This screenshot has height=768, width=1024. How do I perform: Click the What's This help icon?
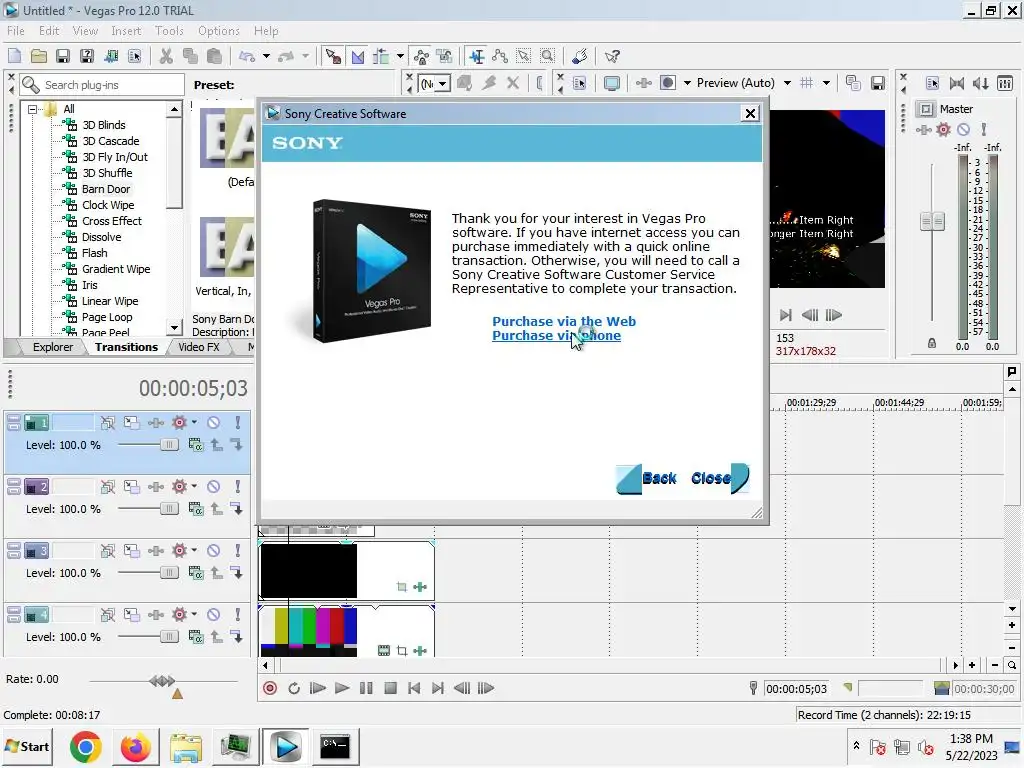[612, 56]
